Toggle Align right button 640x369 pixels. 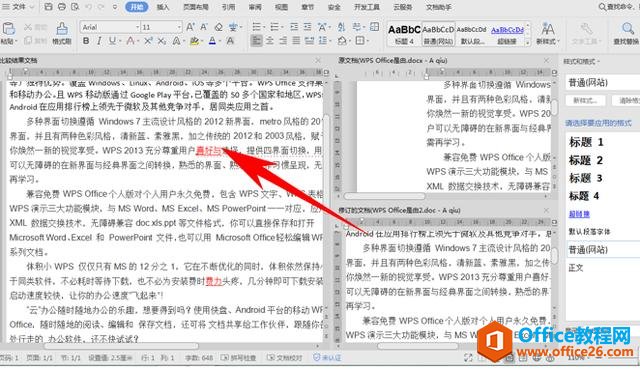[283, 41]
